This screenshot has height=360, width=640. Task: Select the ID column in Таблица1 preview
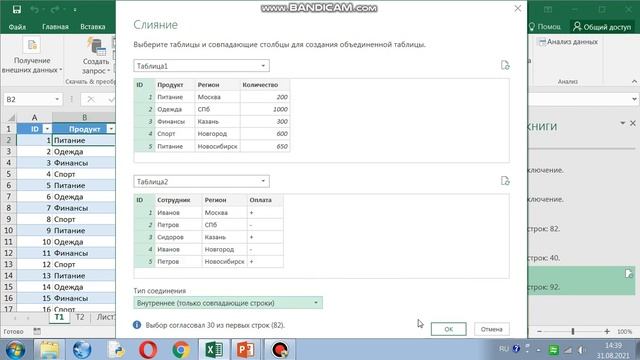point(144,85)
